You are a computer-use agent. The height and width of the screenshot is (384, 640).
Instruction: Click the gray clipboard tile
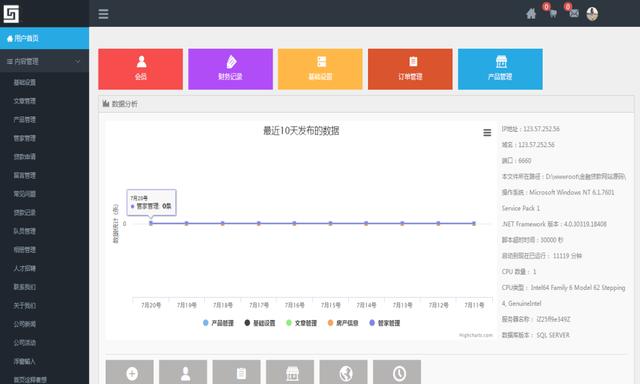click(x=237, y=372)
